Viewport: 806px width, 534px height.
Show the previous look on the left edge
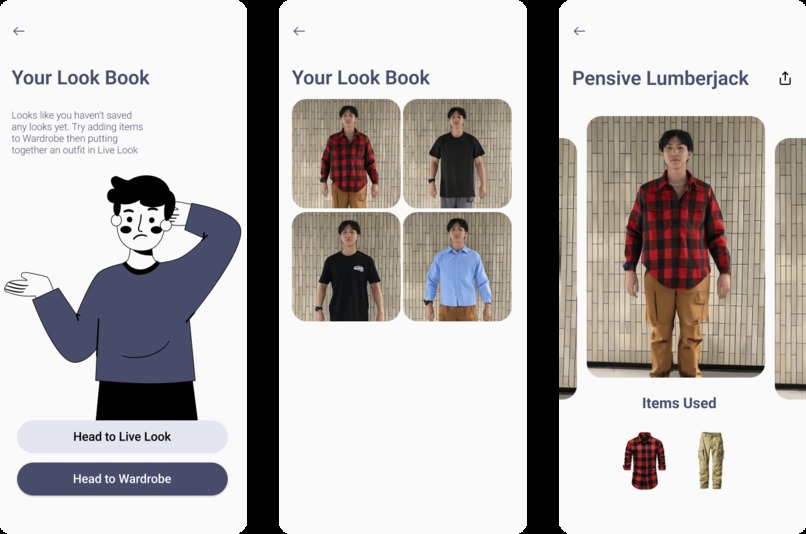[x=568, y=268]
